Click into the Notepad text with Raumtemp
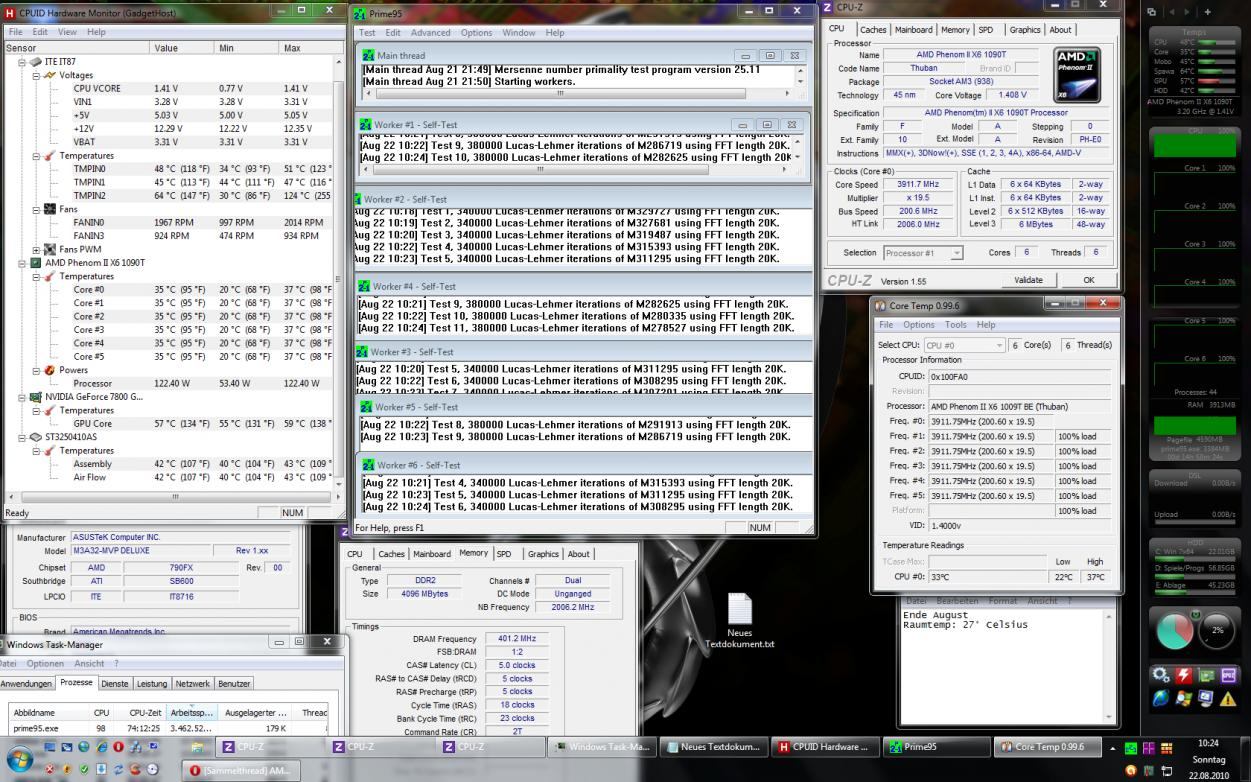The height and width of the screenshot is (782, 1251). [x=966, y=624]
